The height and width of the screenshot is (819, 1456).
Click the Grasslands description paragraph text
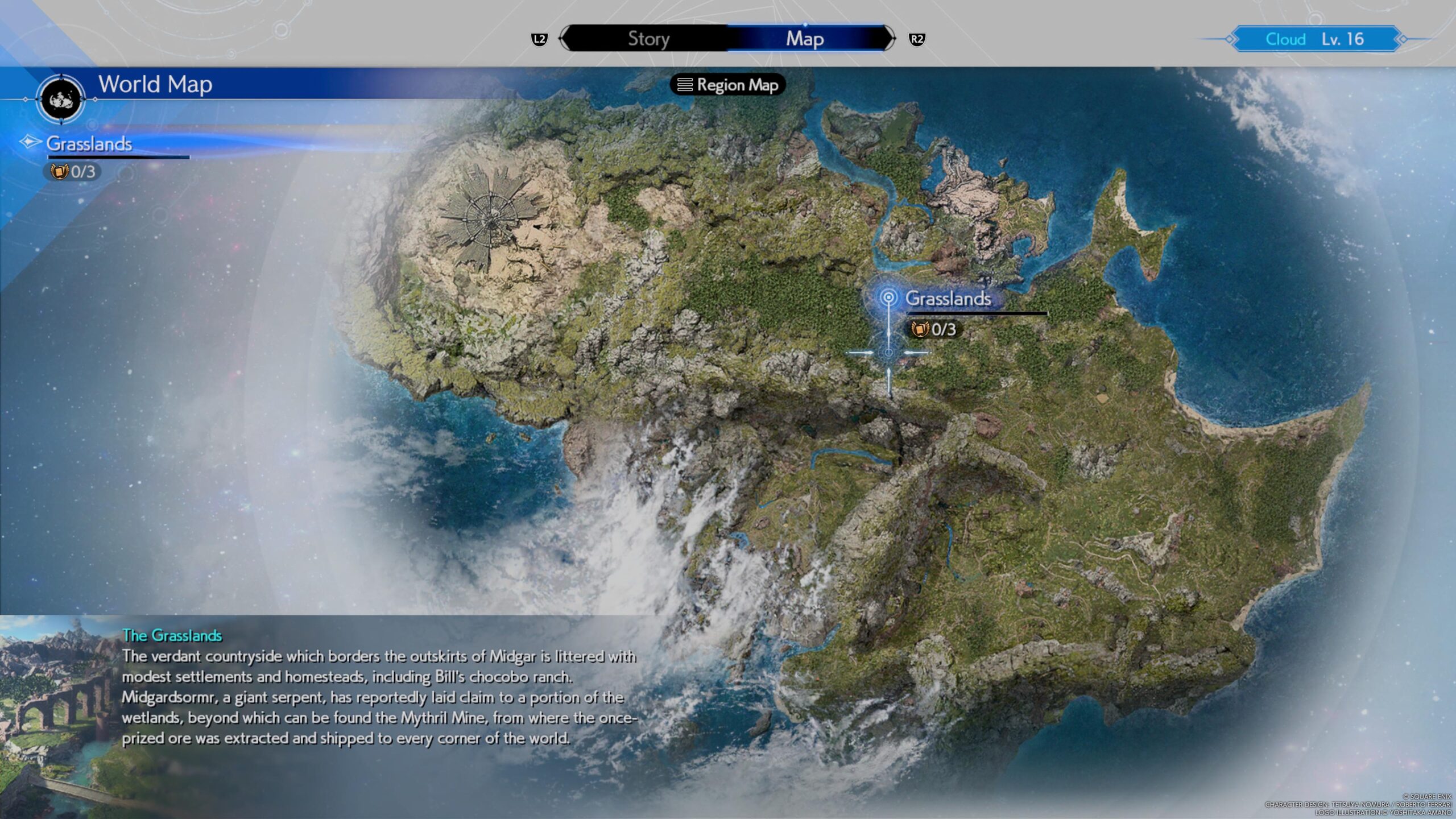379,697
